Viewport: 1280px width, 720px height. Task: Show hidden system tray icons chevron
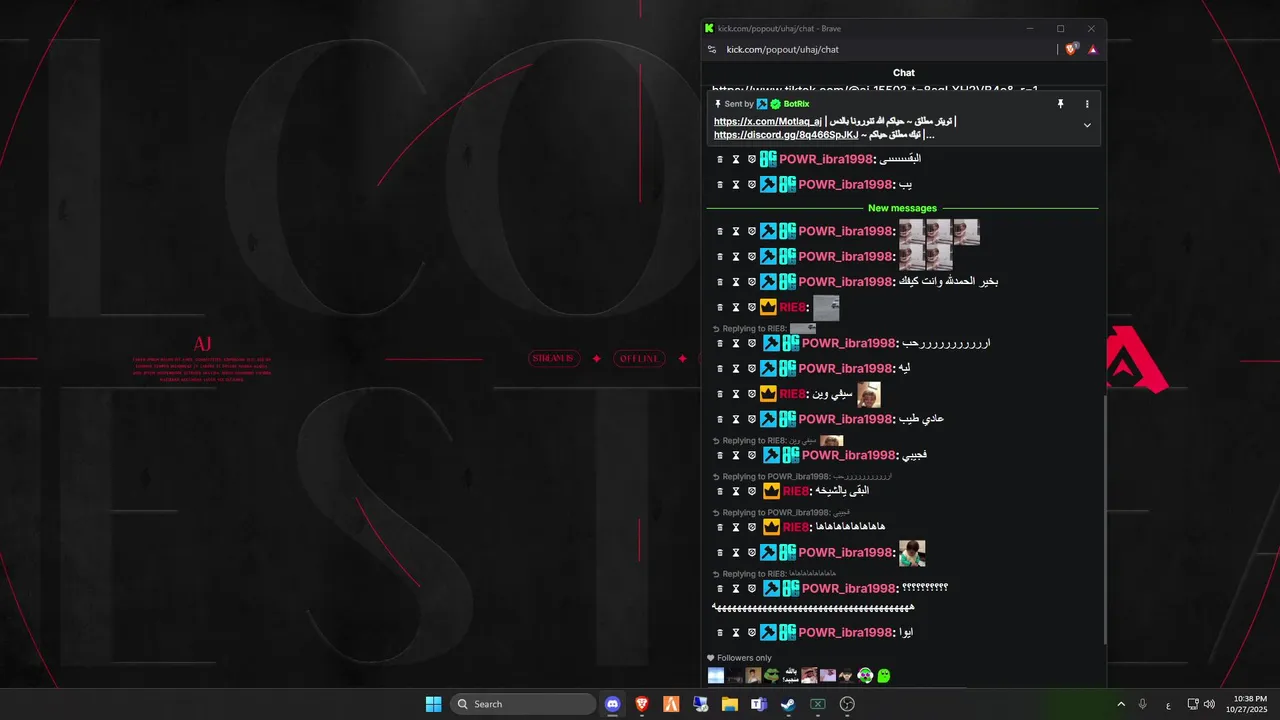[x=1120, y=704]
